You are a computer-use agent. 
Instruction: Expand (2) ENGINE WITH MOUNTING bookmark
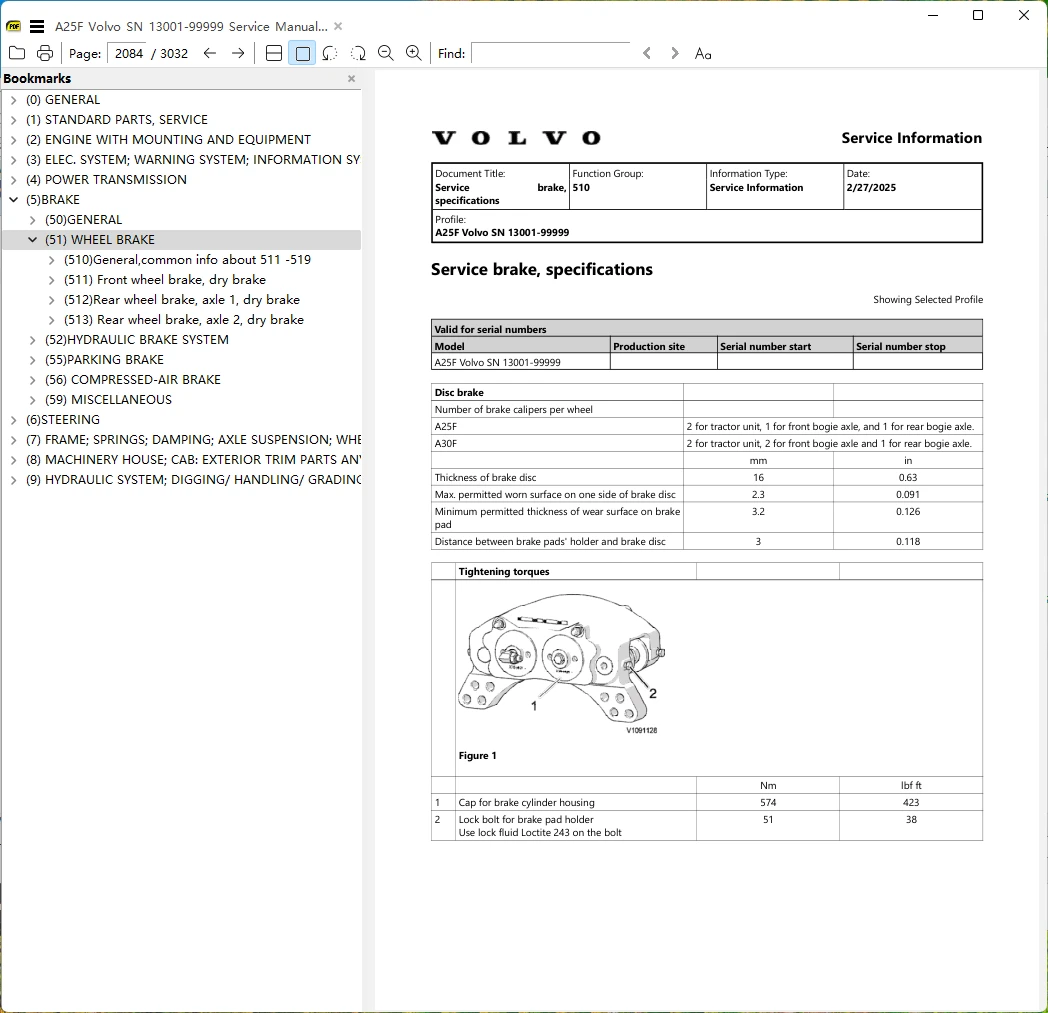pos(13,140)
